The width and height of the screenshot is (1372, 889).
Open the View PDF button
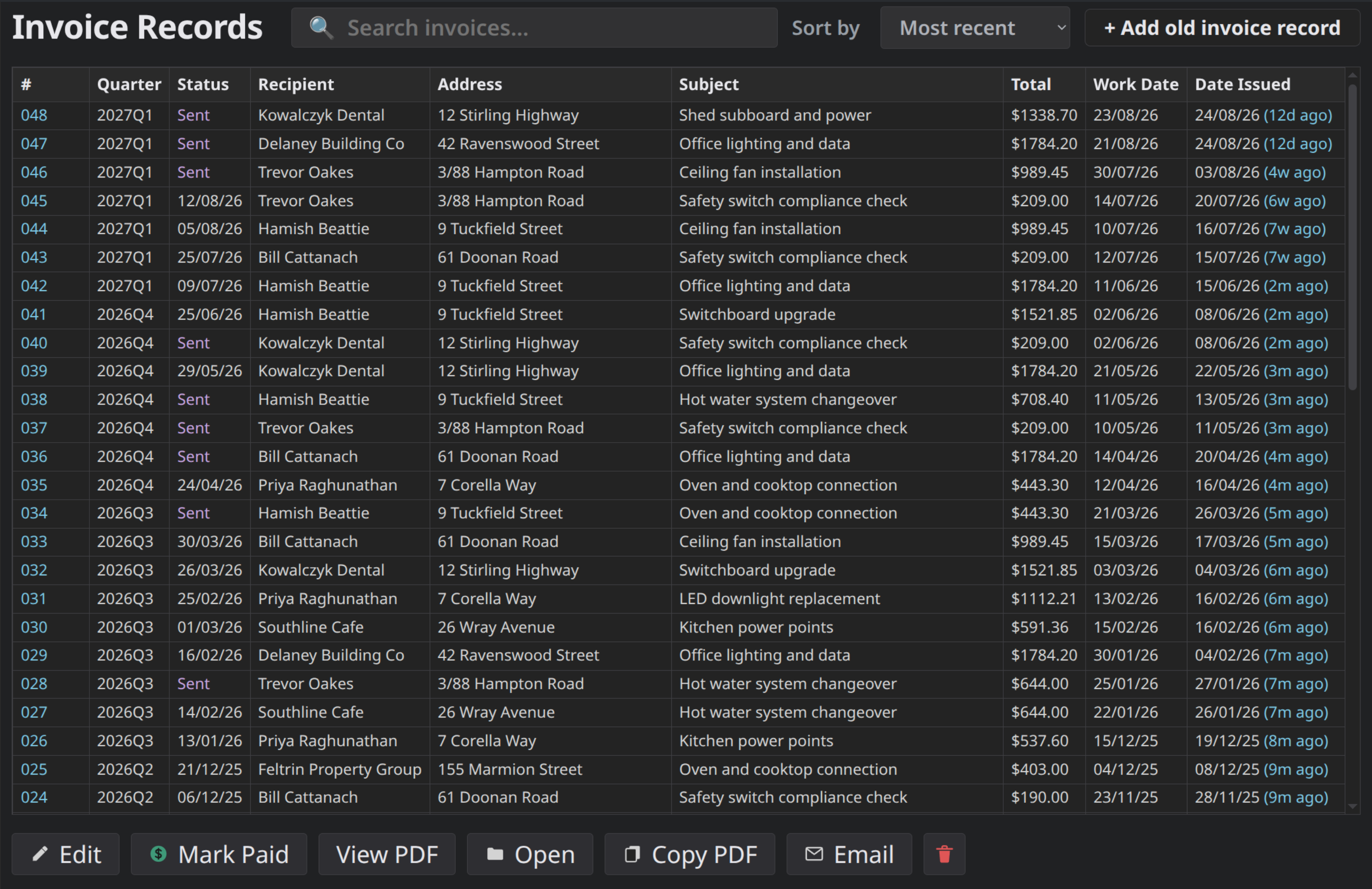(x=387, y=854)
